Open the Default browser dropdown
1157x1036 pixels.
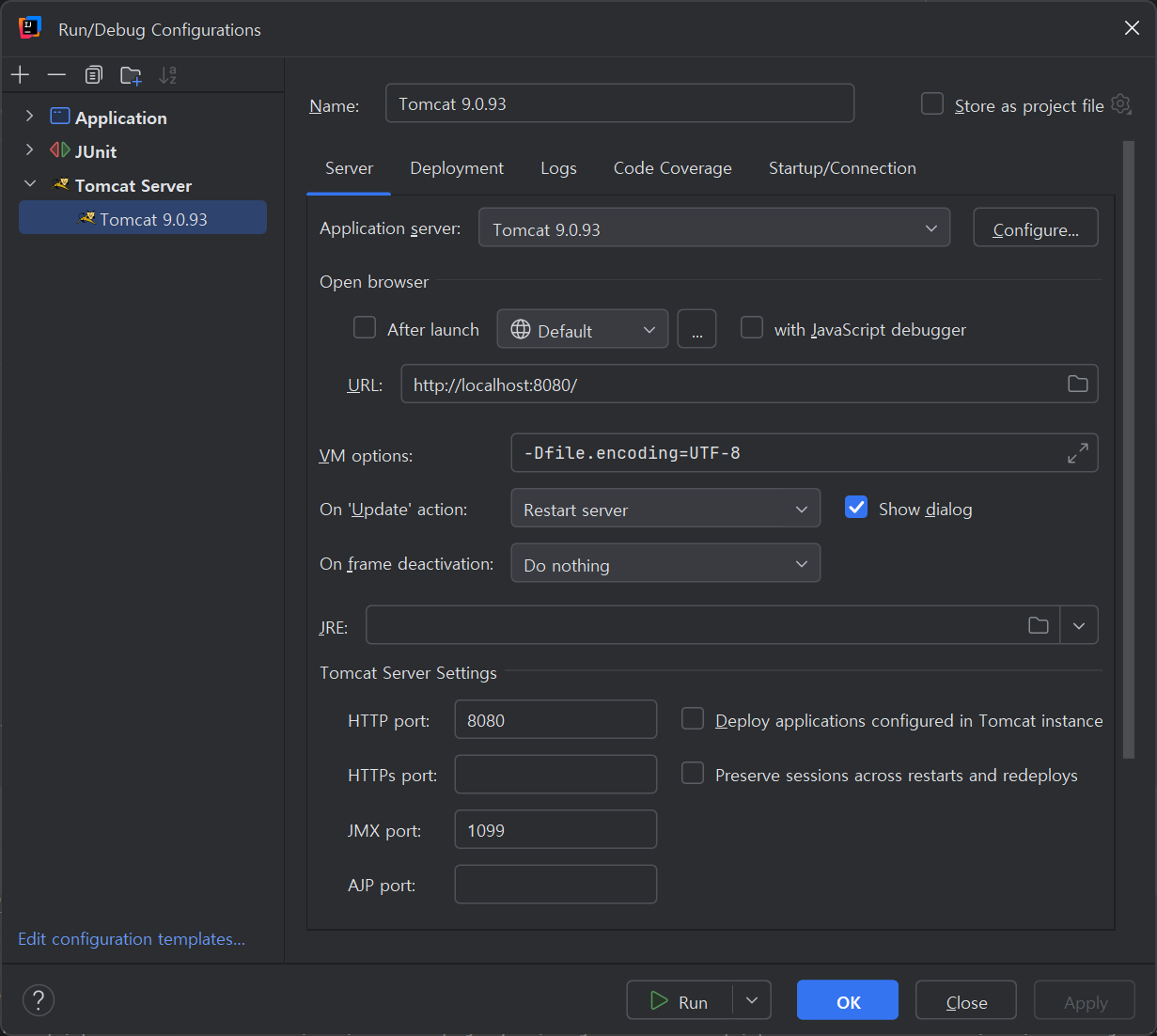click(x=583, y=330)
